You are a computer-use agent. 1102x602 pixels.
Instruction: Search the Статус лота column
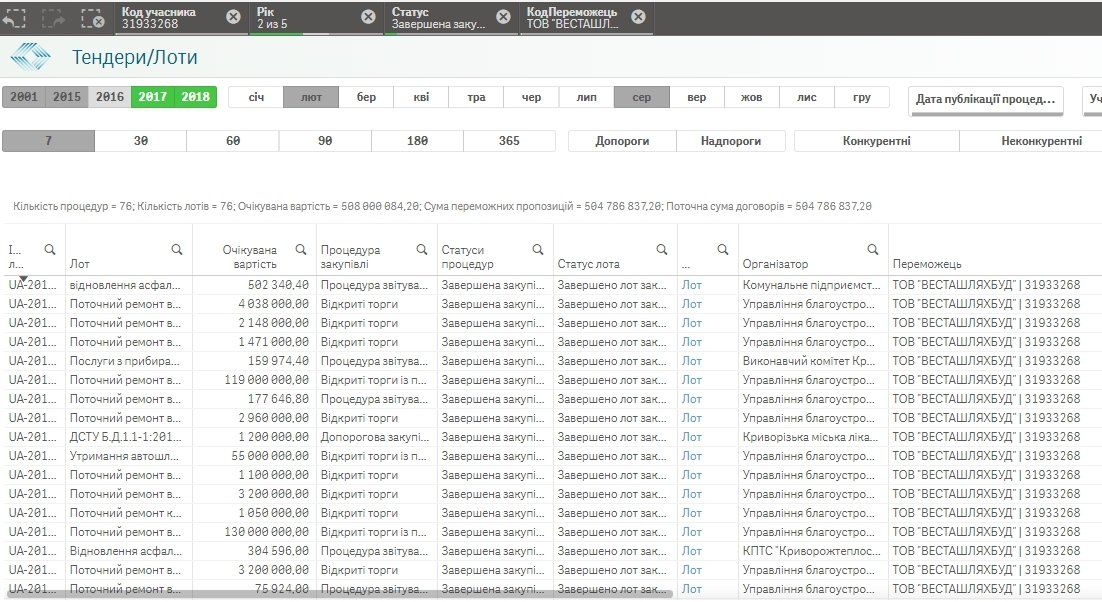tap(661, 250)
